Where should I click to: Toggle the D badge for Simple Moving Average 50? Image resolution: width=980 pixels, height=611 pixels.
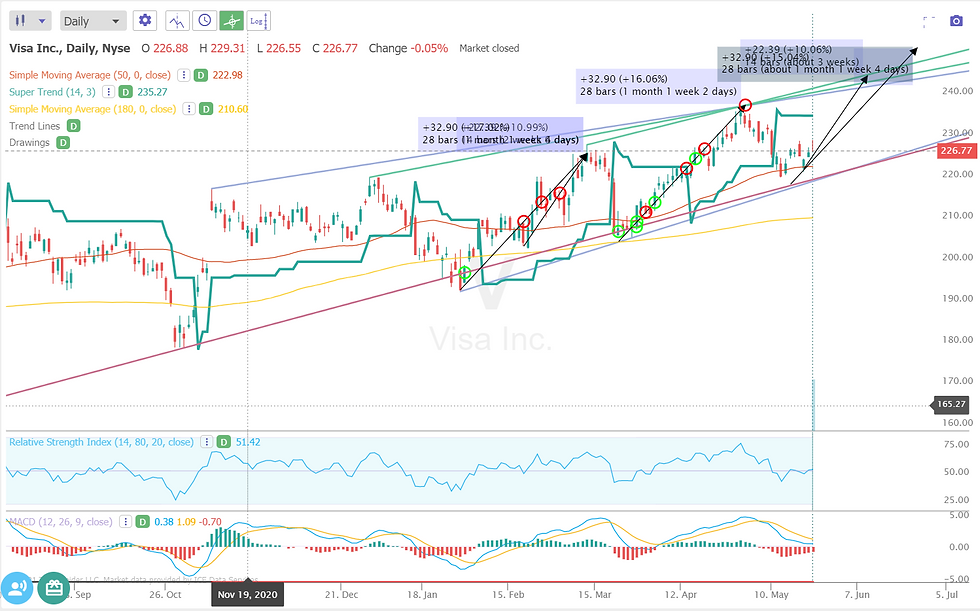point(201,75)
